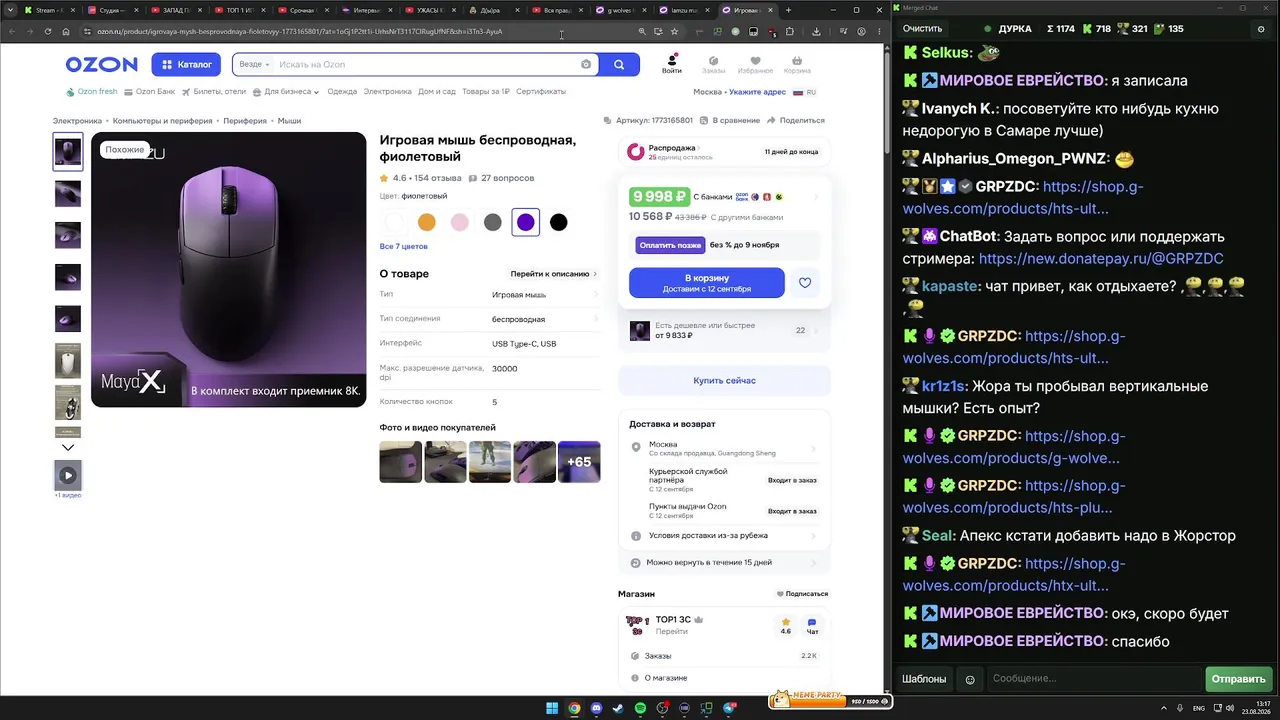Add product to favorites with heart icon

[805, 283]
